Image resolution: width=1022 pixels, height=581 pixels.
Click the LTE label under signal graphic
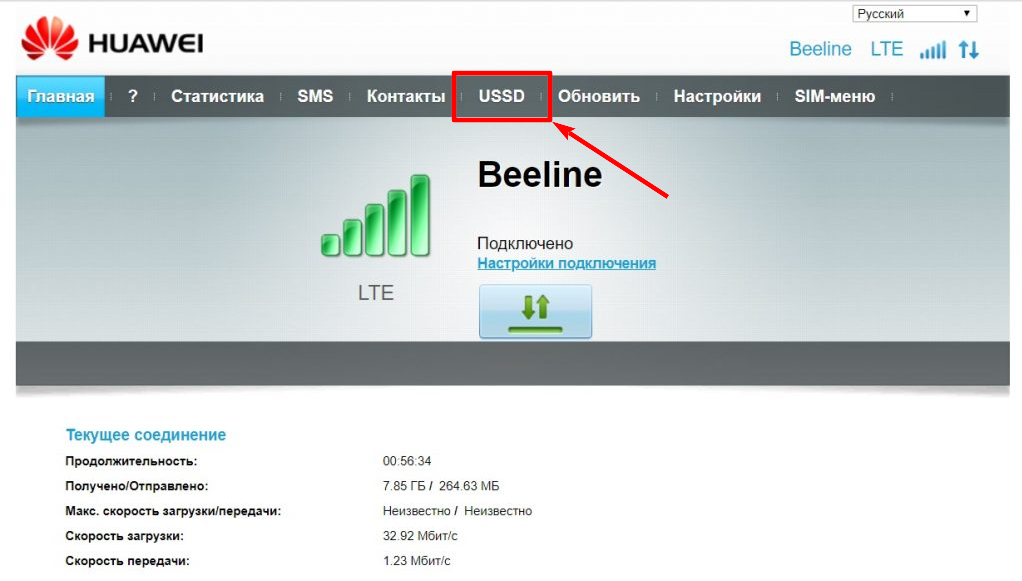(375, 293)
